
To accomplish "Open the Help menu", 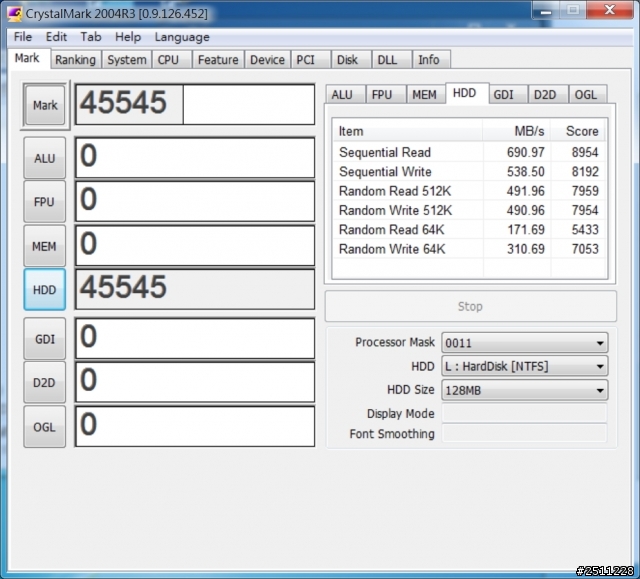I will point(128,37).
